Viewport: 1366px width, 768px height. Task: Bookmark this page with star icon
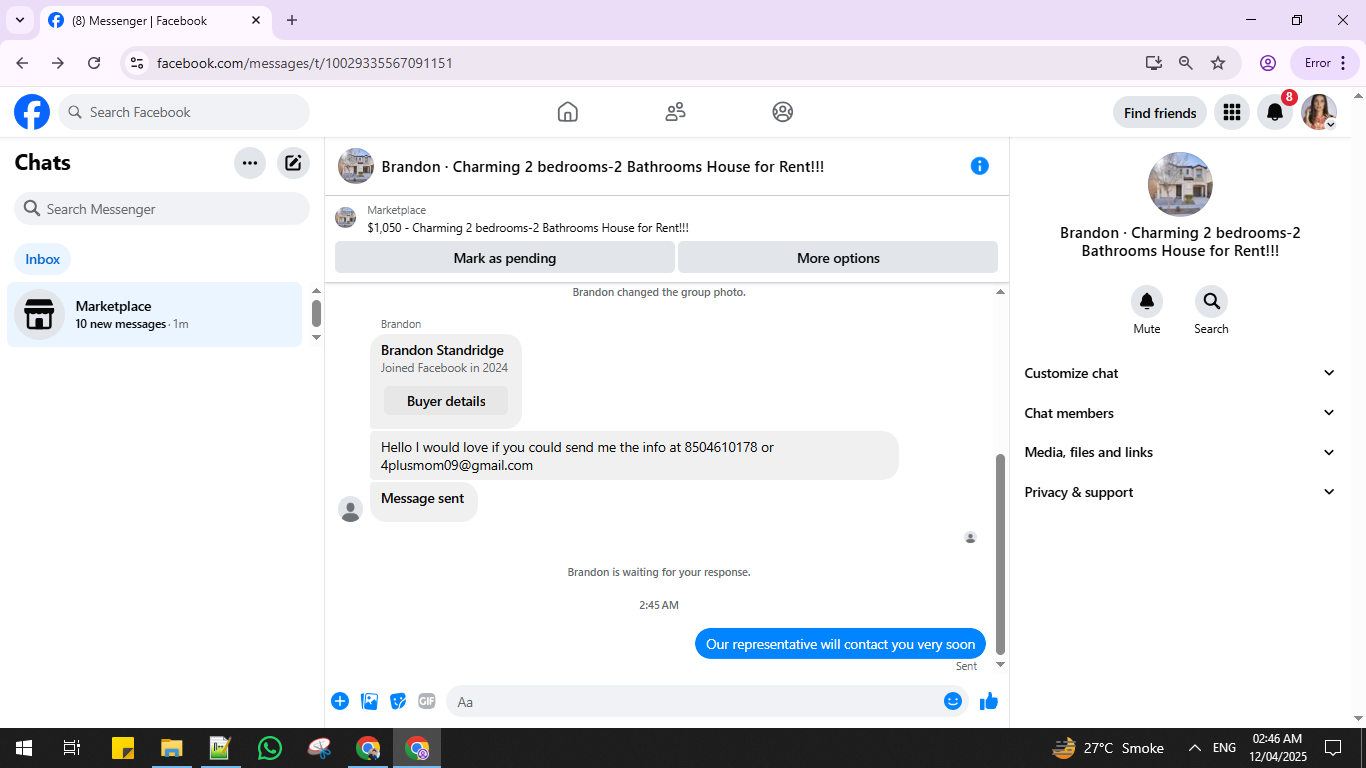(x=1218, y=63)
